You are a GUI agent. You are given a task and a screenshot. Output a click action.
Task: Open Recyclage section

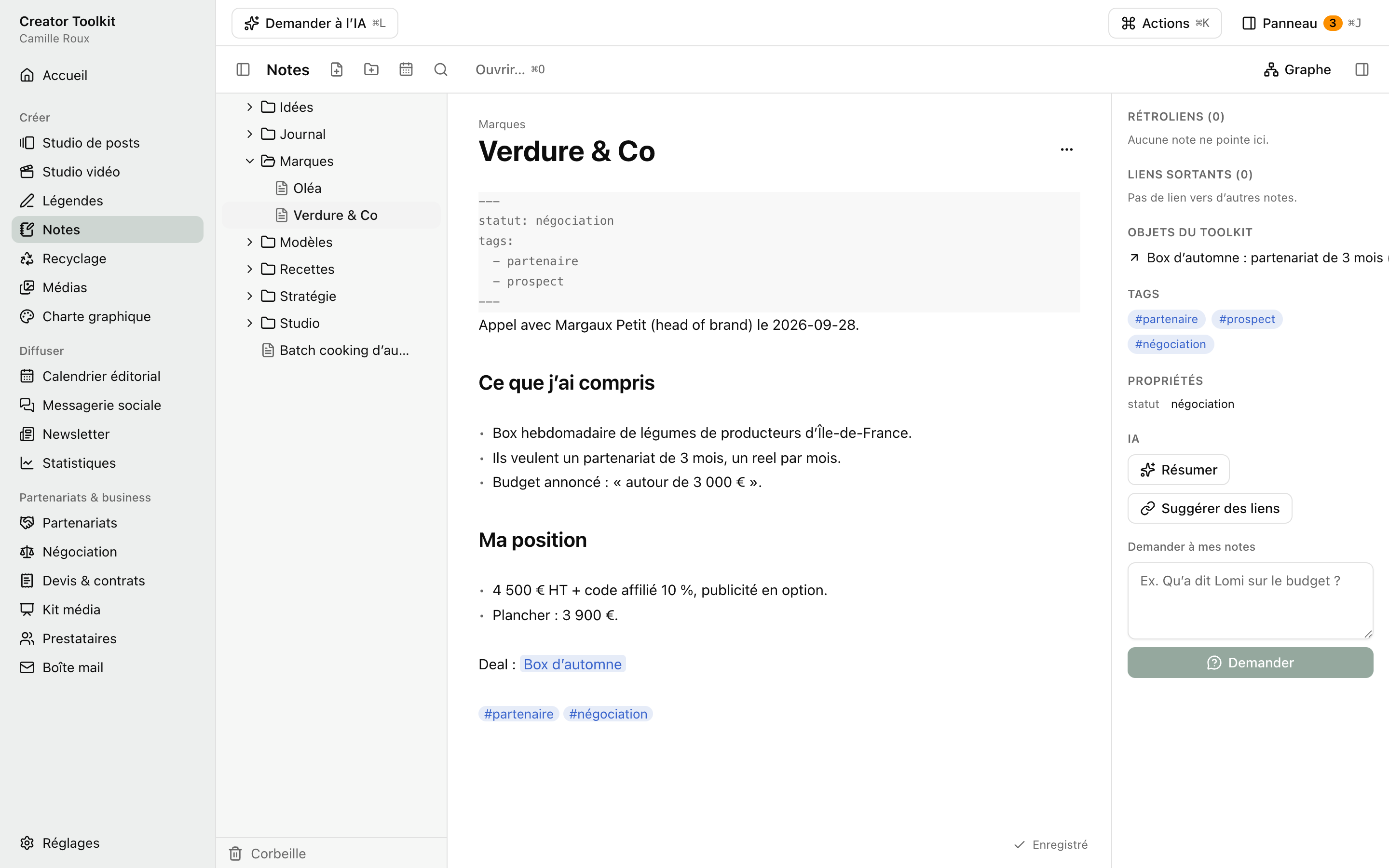coord(108,259)
